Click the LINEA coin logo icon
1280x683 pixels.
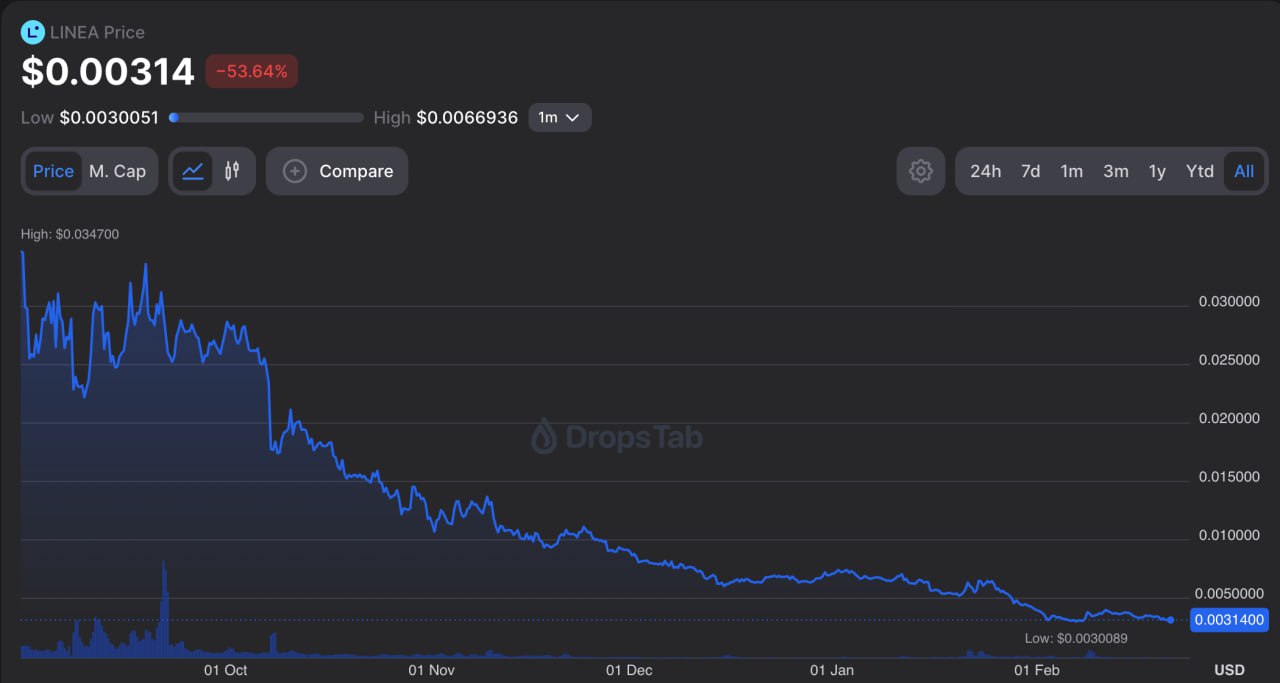point(33,32)
